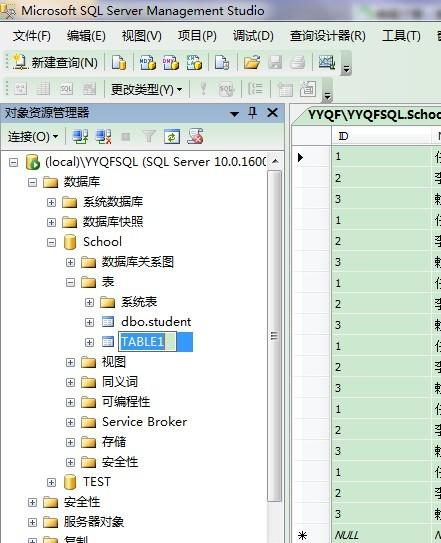Click the ID column header

click(381, 136)
